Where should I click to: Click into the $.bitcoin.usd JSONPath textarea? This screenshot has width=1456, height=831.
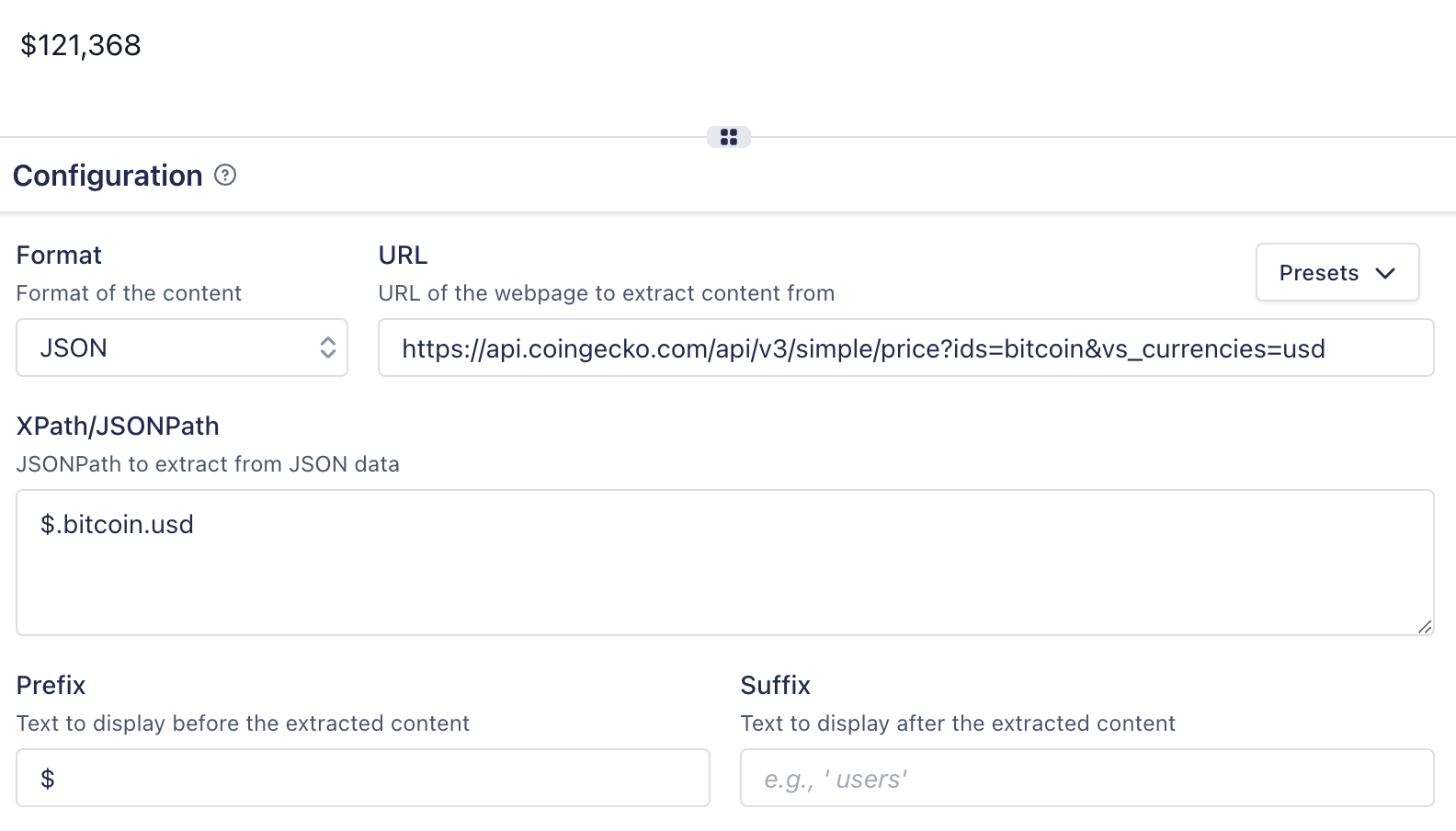pyautogui.click(x=724, y=562)
